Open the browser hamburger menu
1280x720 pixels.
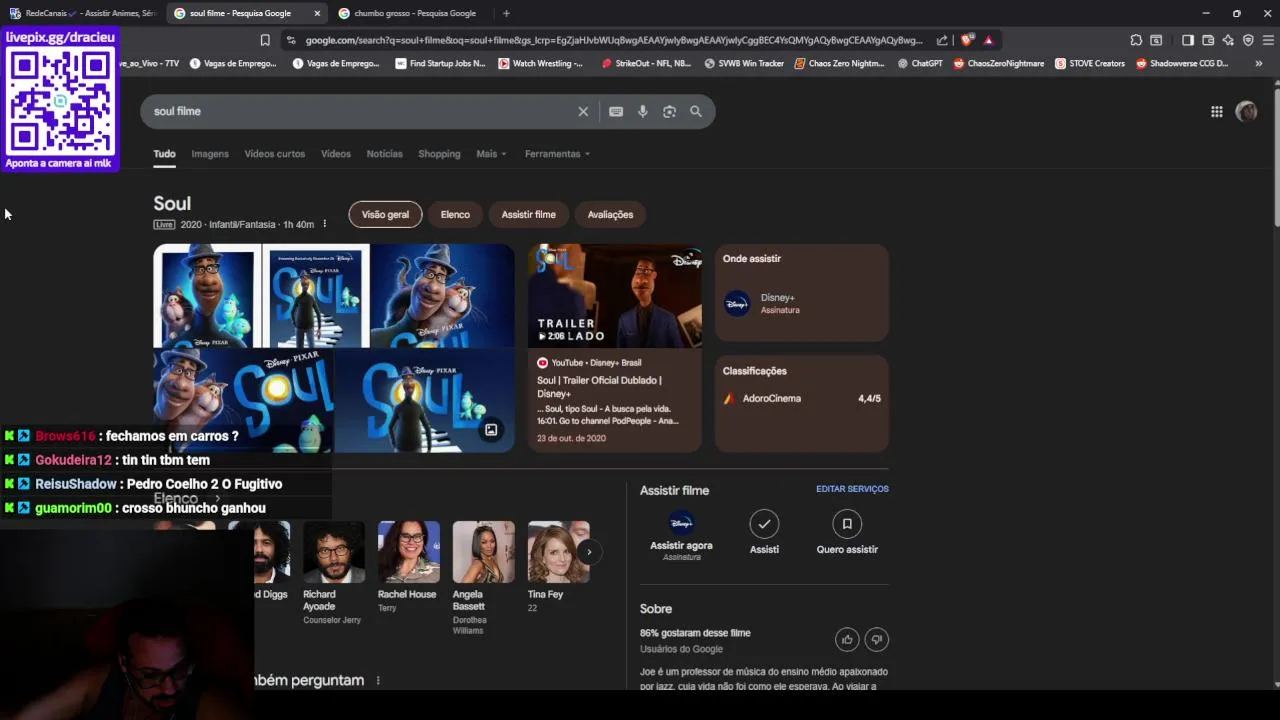[x=1268, y=40]
